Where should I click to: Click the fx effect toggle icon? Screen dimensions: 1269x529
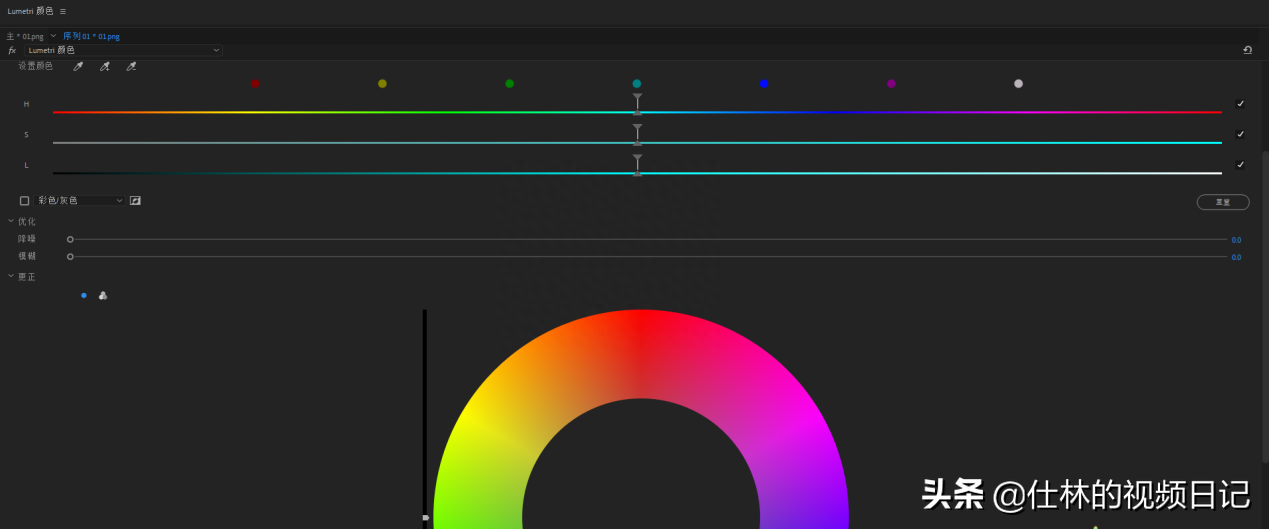[x=12, y=50]
